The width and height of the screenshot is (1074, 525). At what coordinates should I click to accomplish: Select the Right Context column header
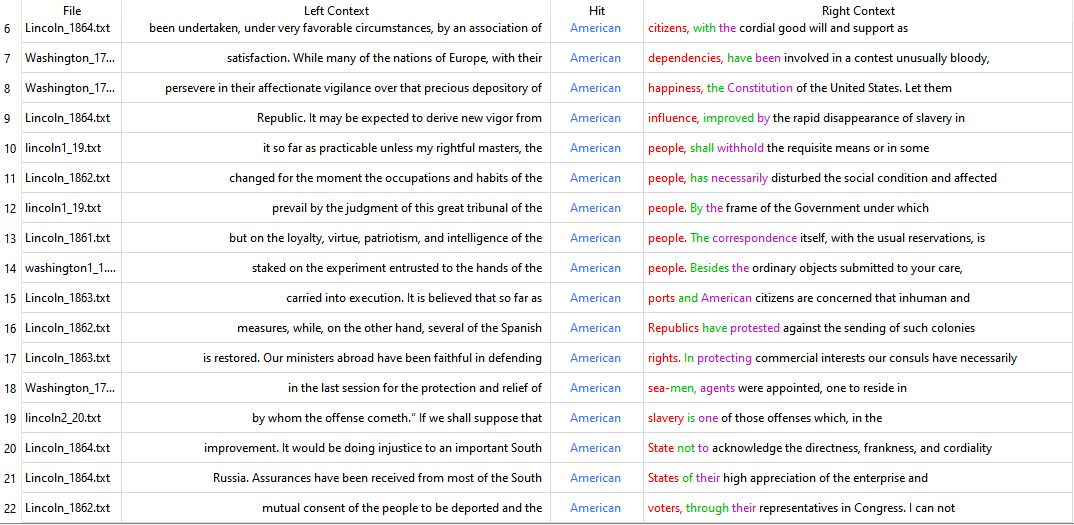pos(857,10)
